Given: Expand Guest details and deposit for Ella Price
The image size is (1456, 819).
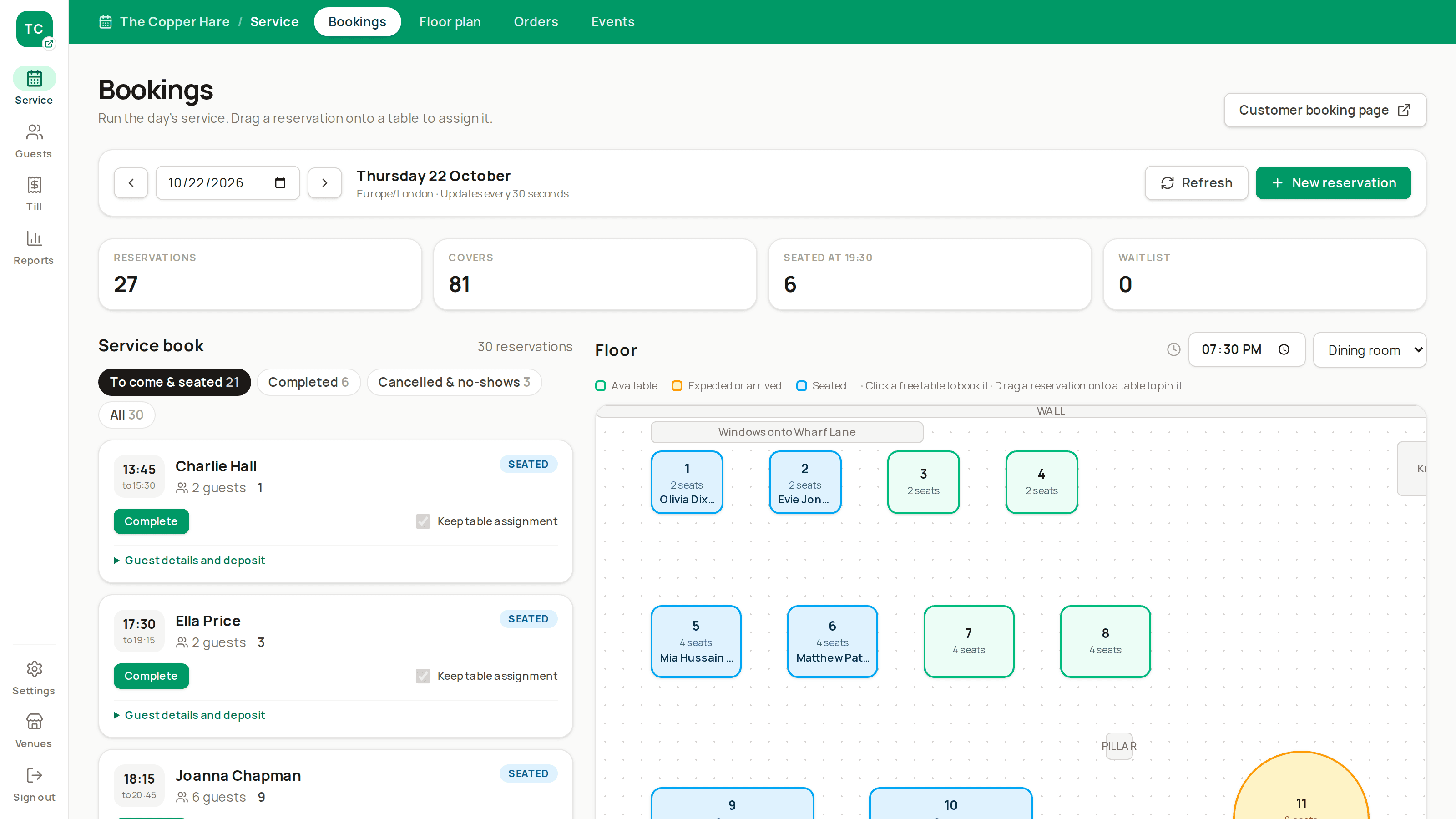Looking at the screenshot, I should click(x=189, y=715).
